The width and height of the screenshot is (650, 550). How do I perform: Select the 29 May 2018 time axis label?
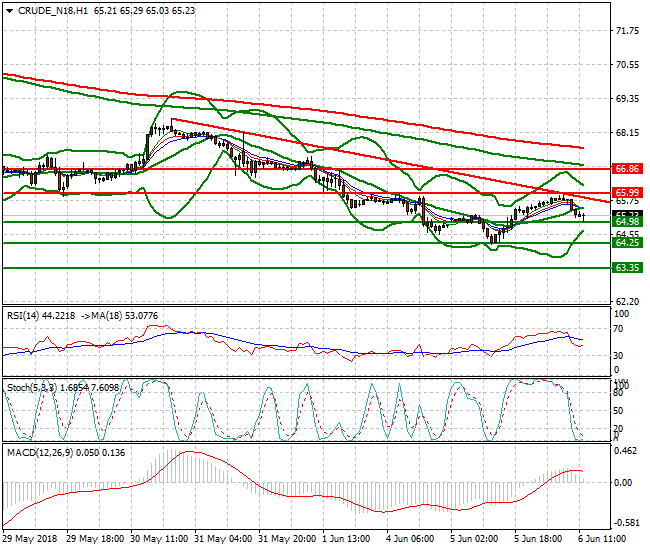pyautogui.click(x=29, y=539)
